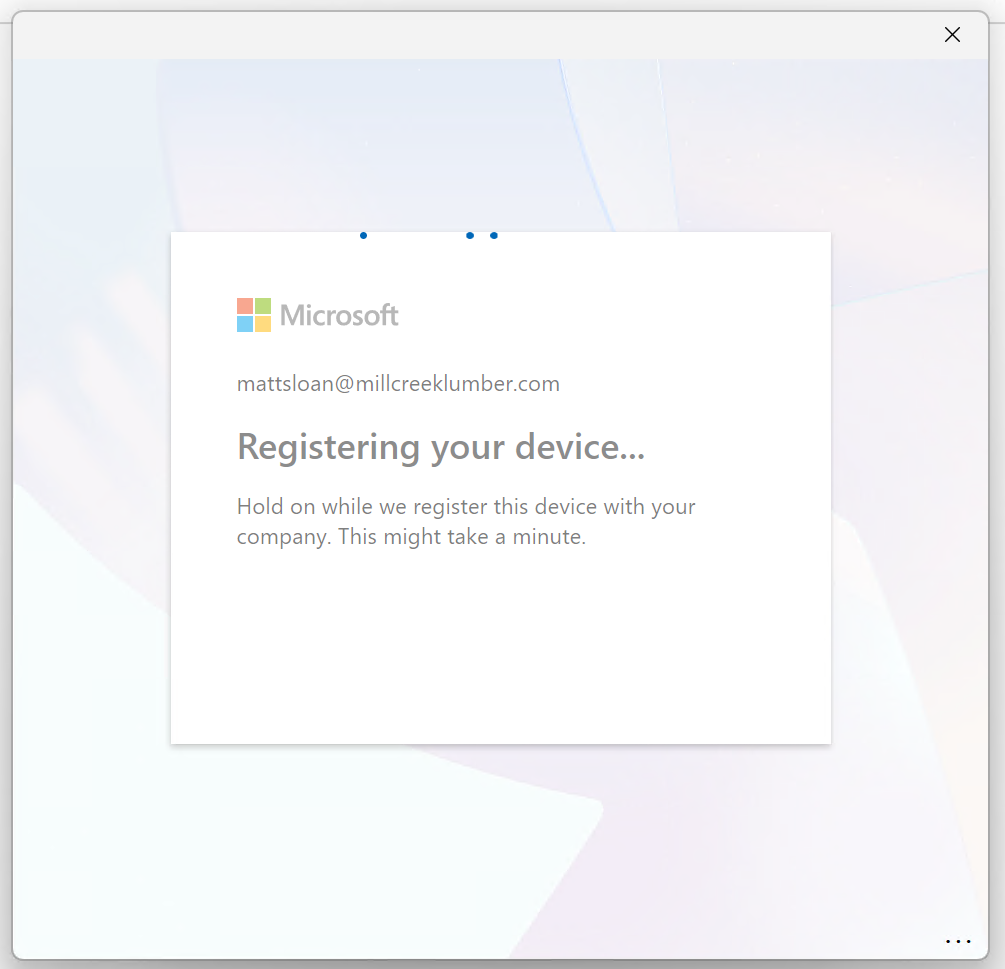Click the leftmost blue loading dot
This screenshot has width=1005, height=969.
[363, 236]
